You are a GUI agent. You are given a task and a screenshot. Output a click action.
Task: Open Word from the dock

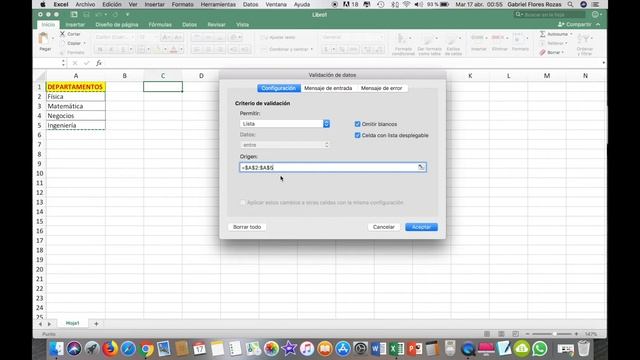coord(378,349)
